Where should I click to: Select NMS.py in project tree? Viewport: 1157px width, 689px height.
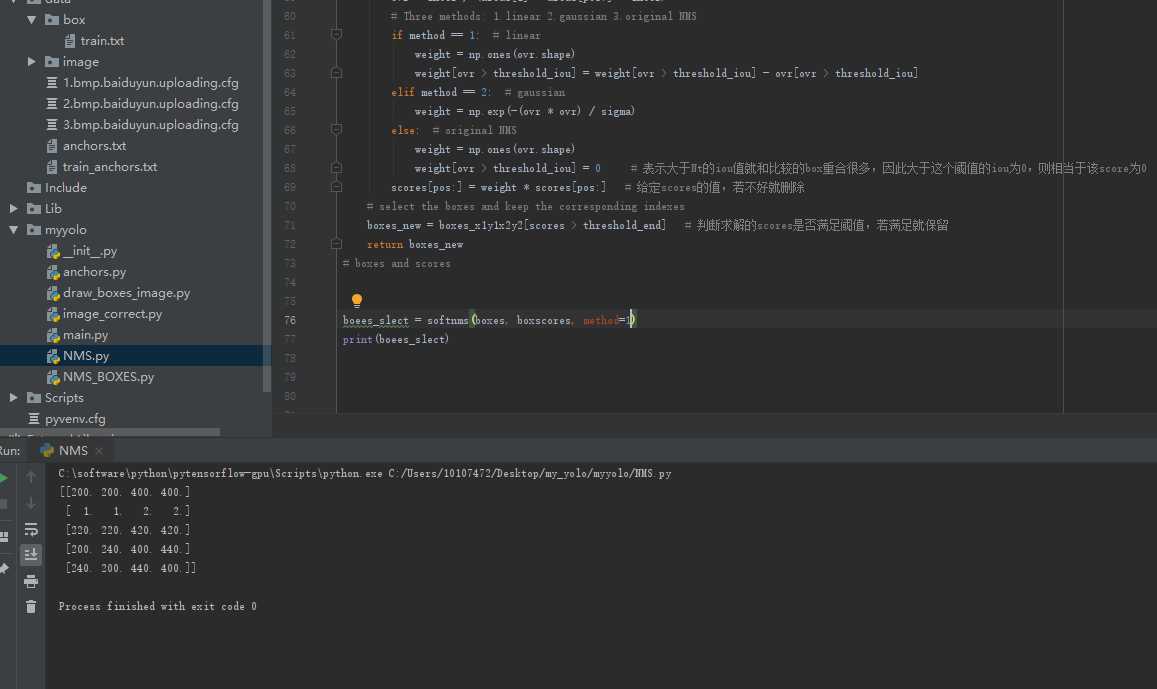(x=78, y=356)
